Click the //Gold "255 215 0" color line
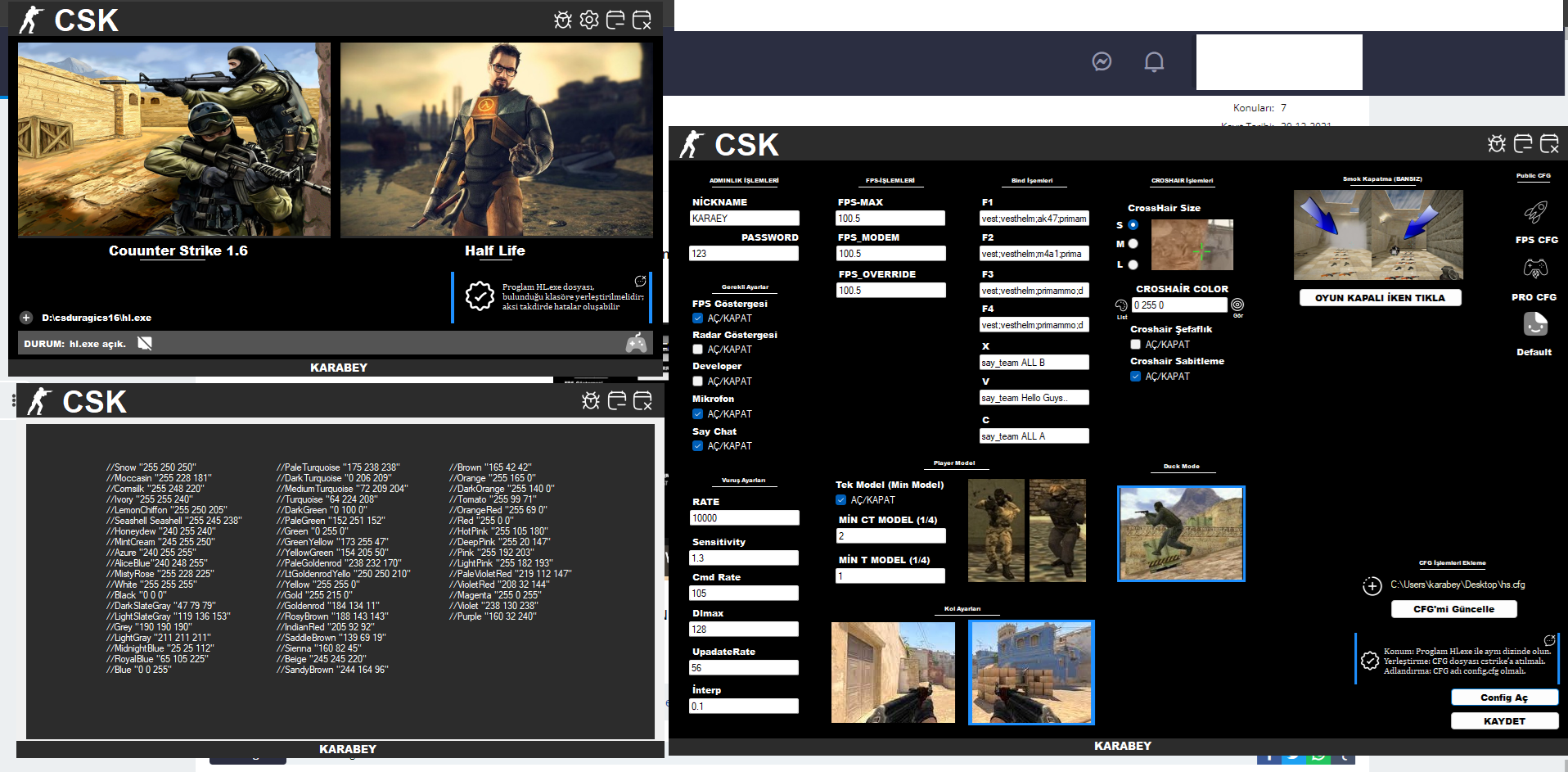The width and height of the screenshot is (1568, 772). point(315,595)
